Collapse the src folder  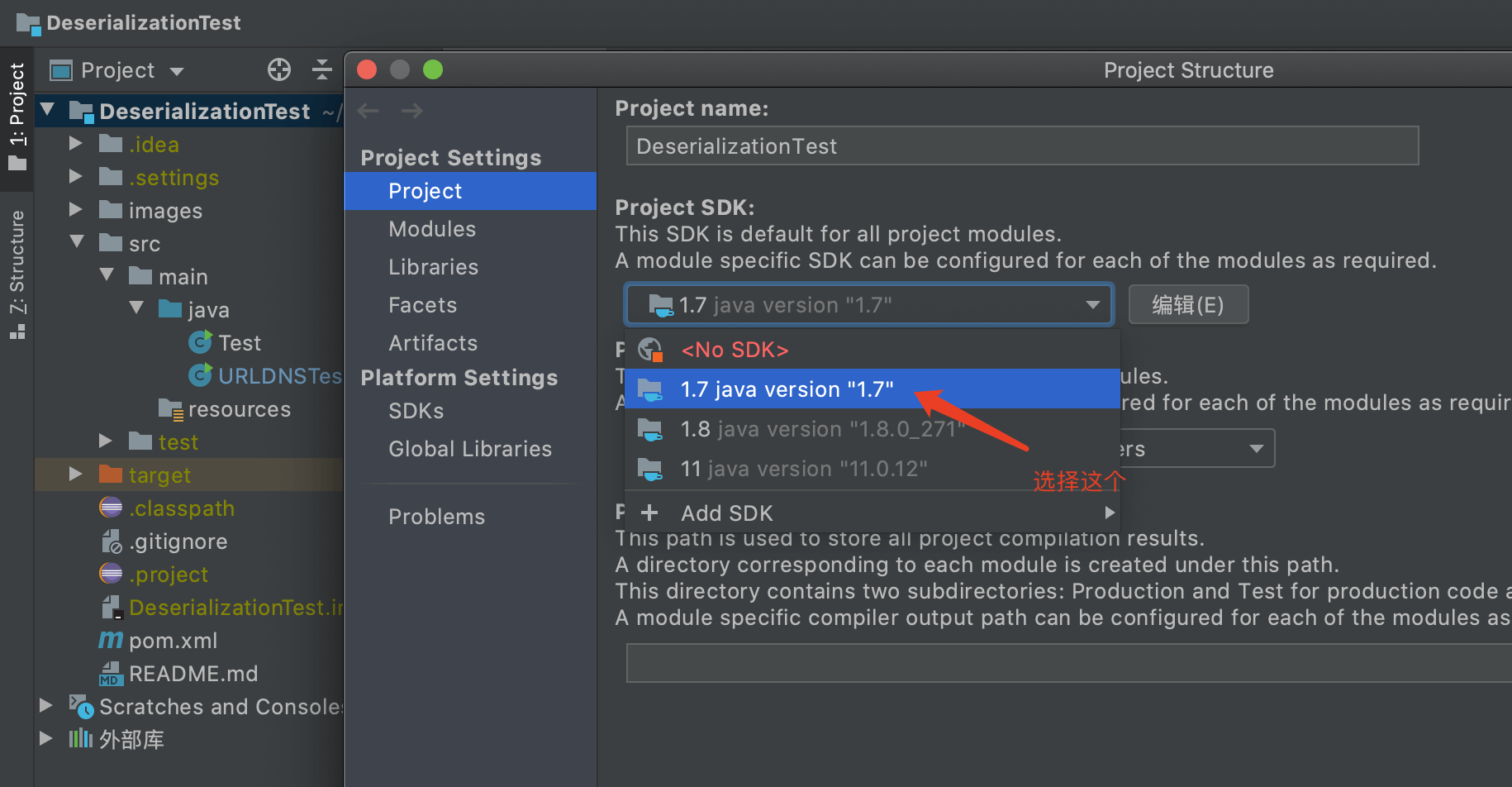[77, 242]
